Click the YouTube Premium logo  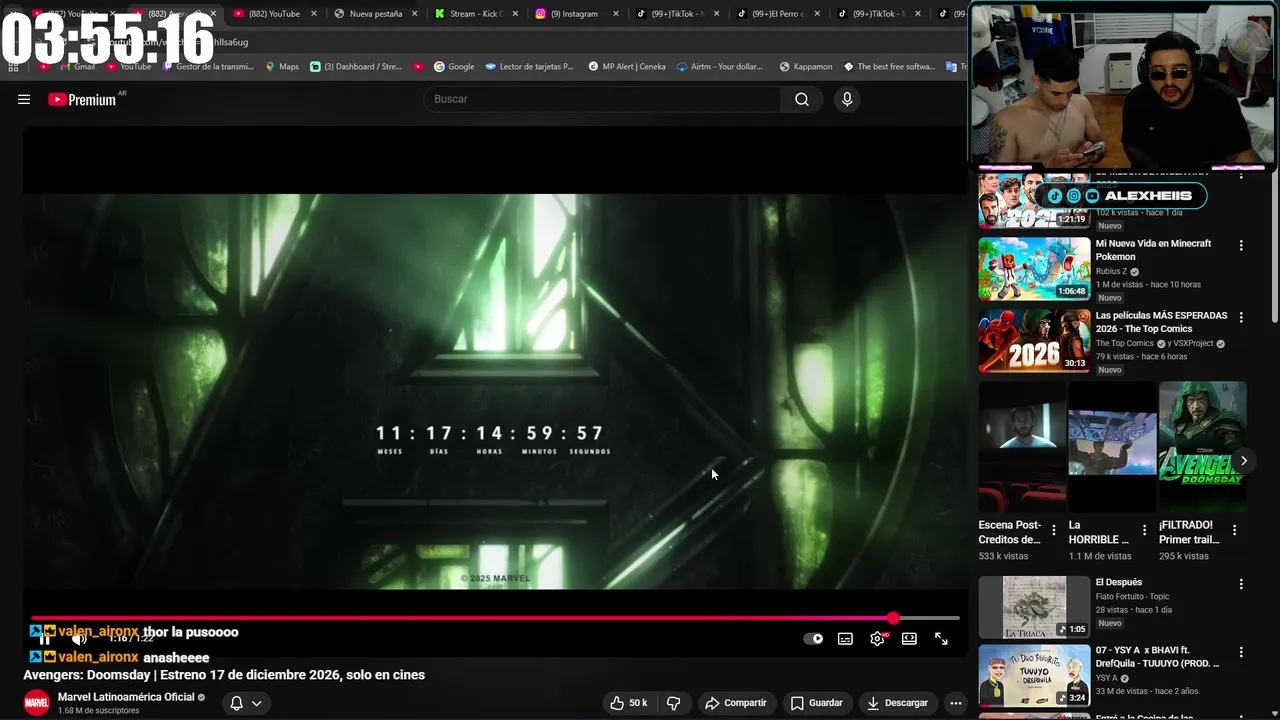pos(82,99)
